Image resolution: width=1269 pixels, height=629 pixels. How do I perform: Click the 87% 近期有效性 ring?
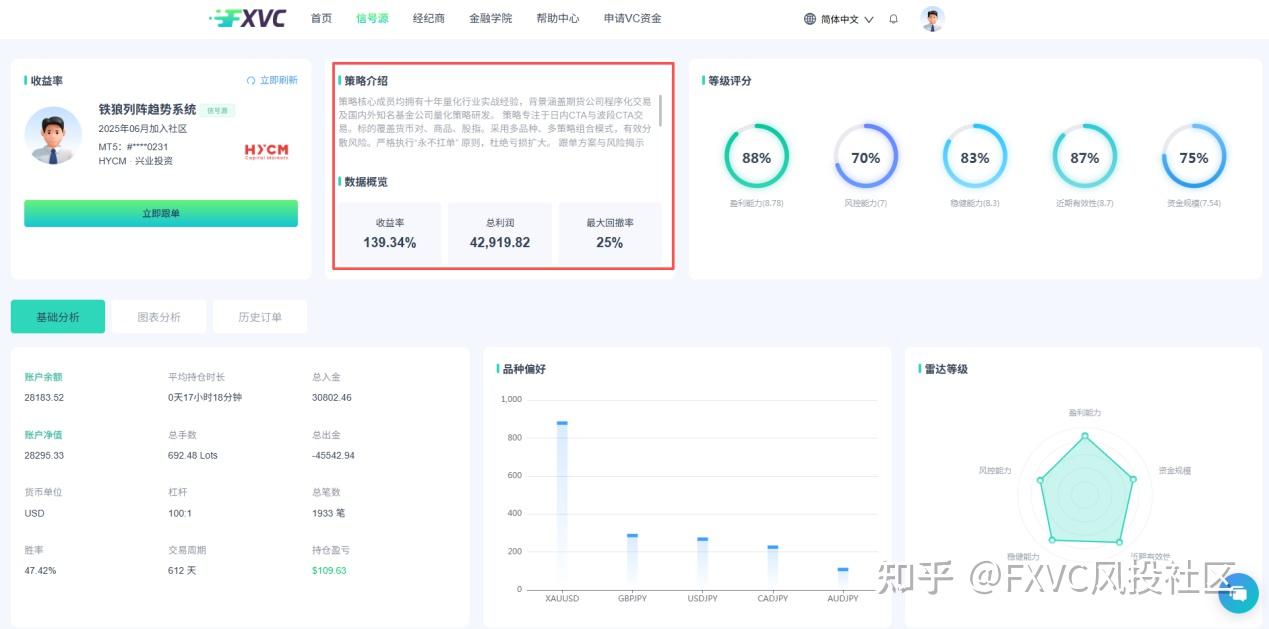click(1085, 156)
